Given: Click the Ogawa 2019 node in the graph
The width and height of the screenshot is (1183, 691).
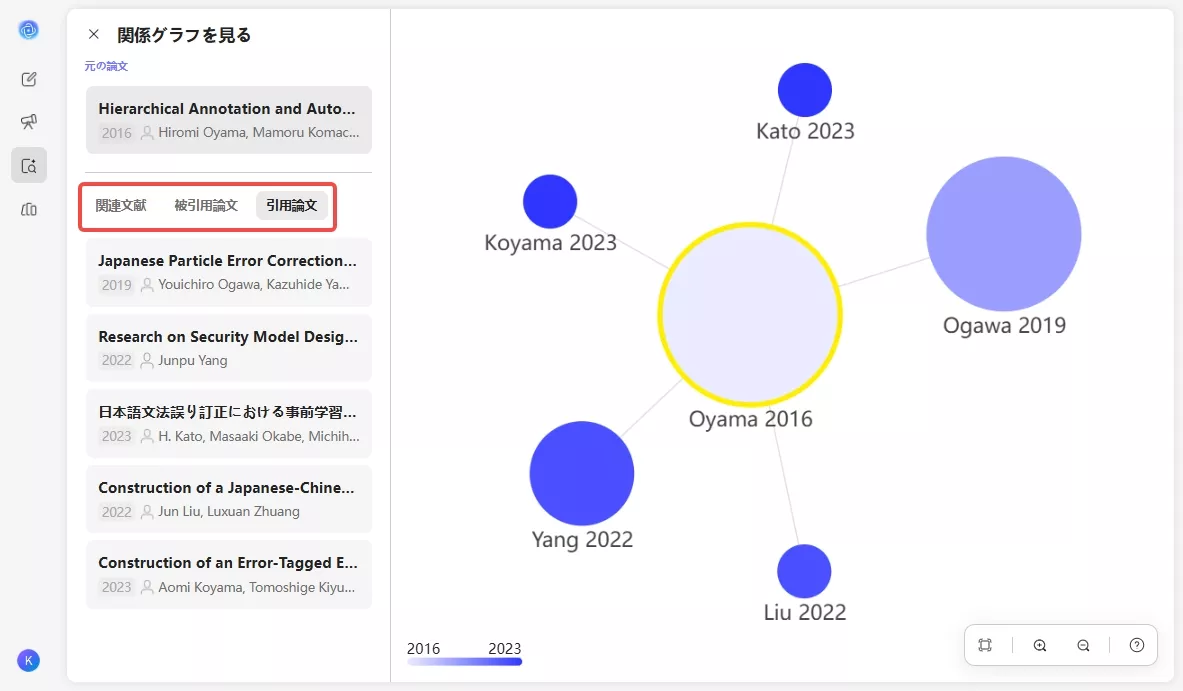Looking at the screenshot, I should [1003, 232].
